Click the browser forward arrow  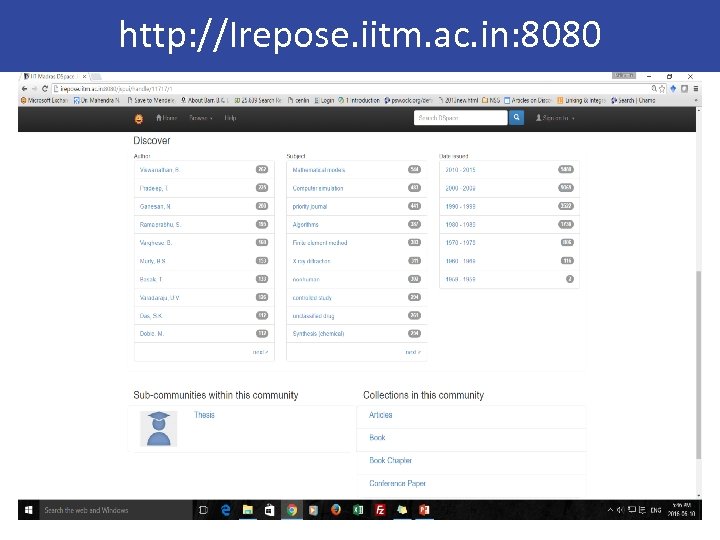tap(34, 89)
